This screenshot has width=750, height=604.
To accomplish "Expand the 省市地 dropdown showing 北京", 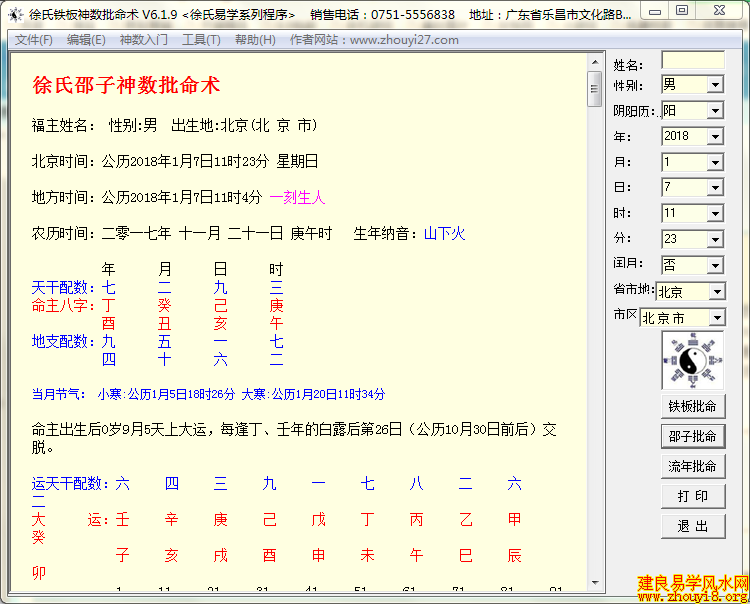I will tap(717, 291).
